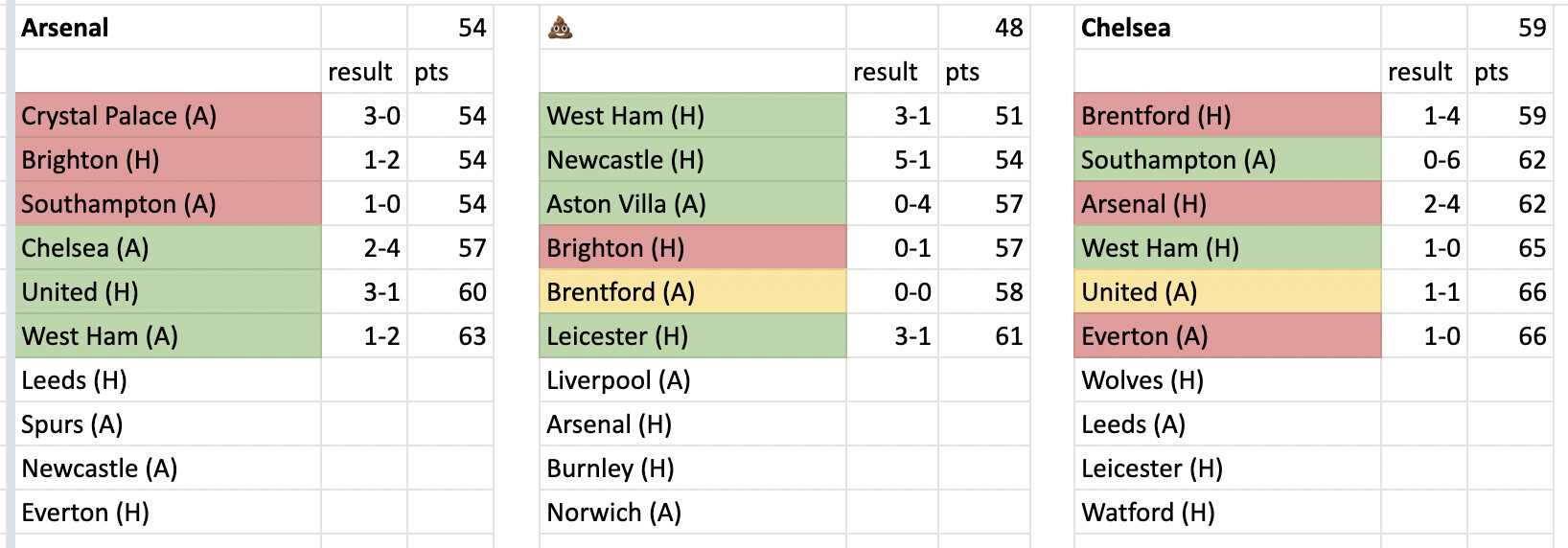
Task: Select the Chelsea header cell
Action: point(1227,28)
